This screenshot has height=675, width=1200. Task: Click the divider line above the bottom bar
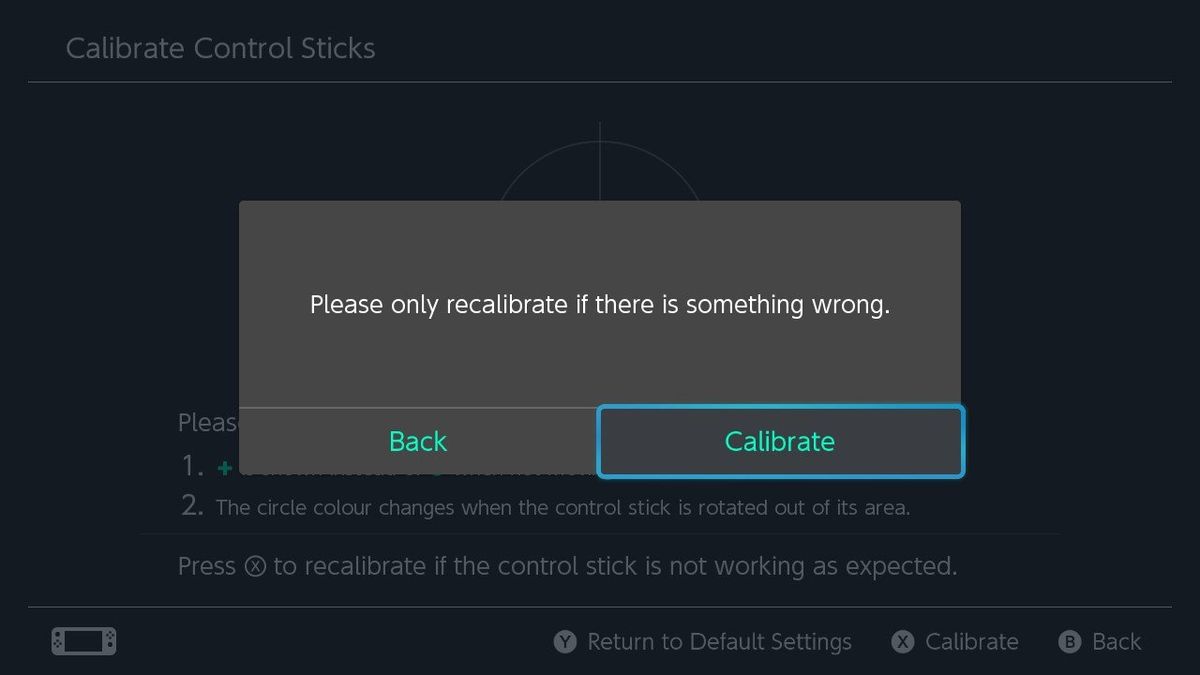point(600,607)
